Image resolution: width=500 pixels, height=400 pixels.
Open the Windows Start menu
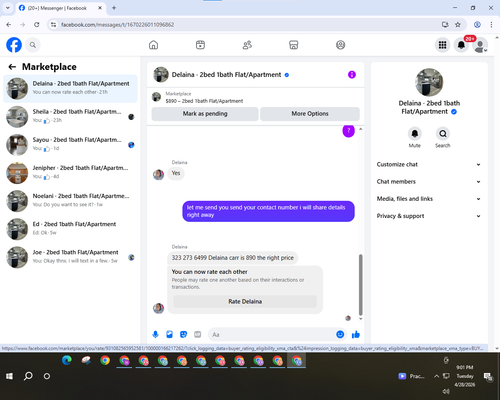9,376
